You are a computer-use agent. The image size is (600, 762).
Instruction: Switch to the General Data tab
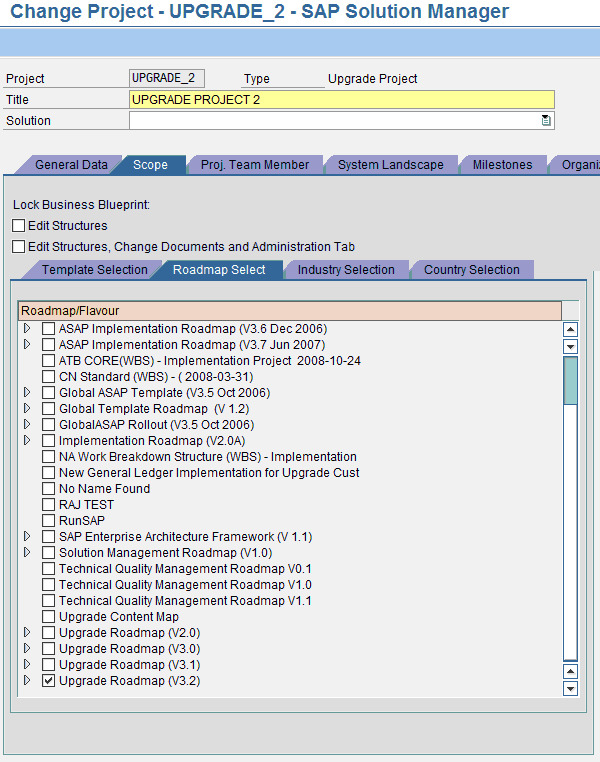(x=71, y=165)
